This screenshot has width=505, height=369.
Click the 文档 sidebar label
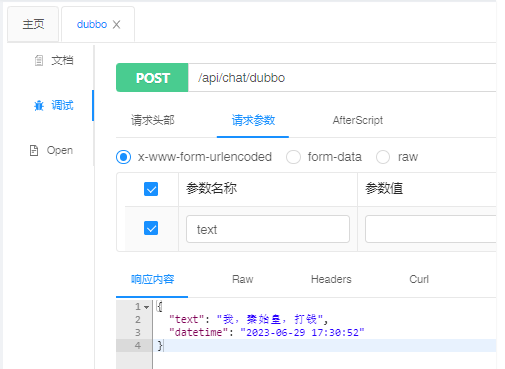coord(62,60)
